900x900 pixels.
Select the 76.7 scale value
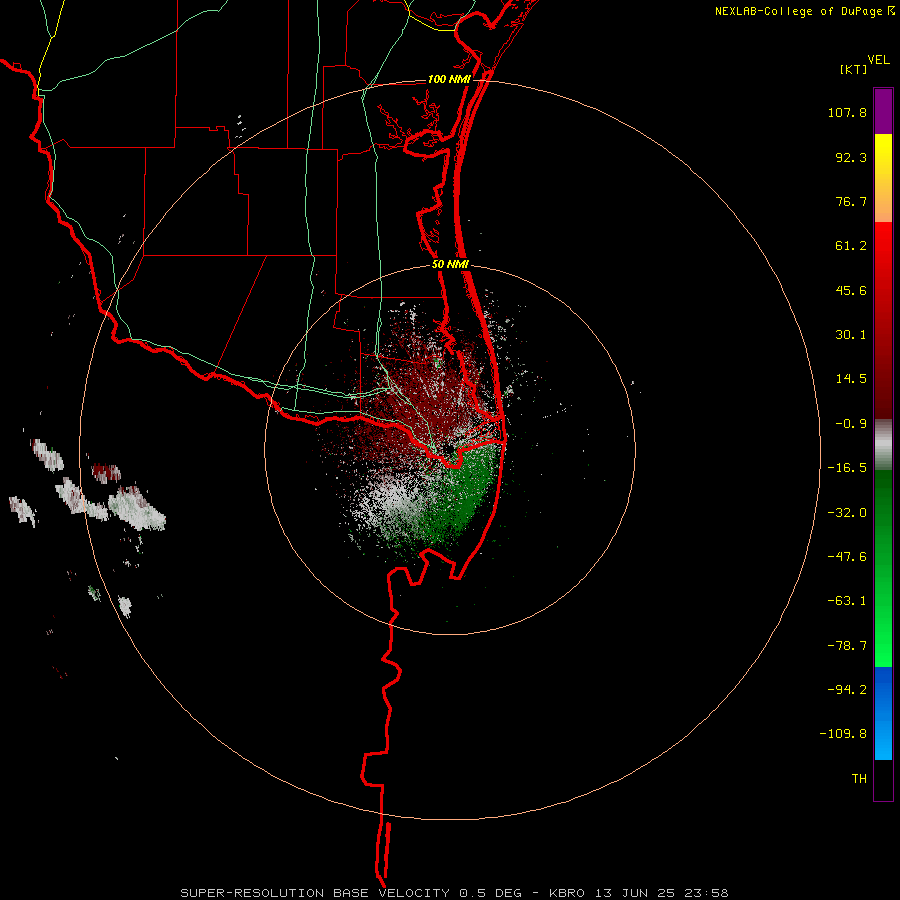pyautogui.click(x=851, y=201)
